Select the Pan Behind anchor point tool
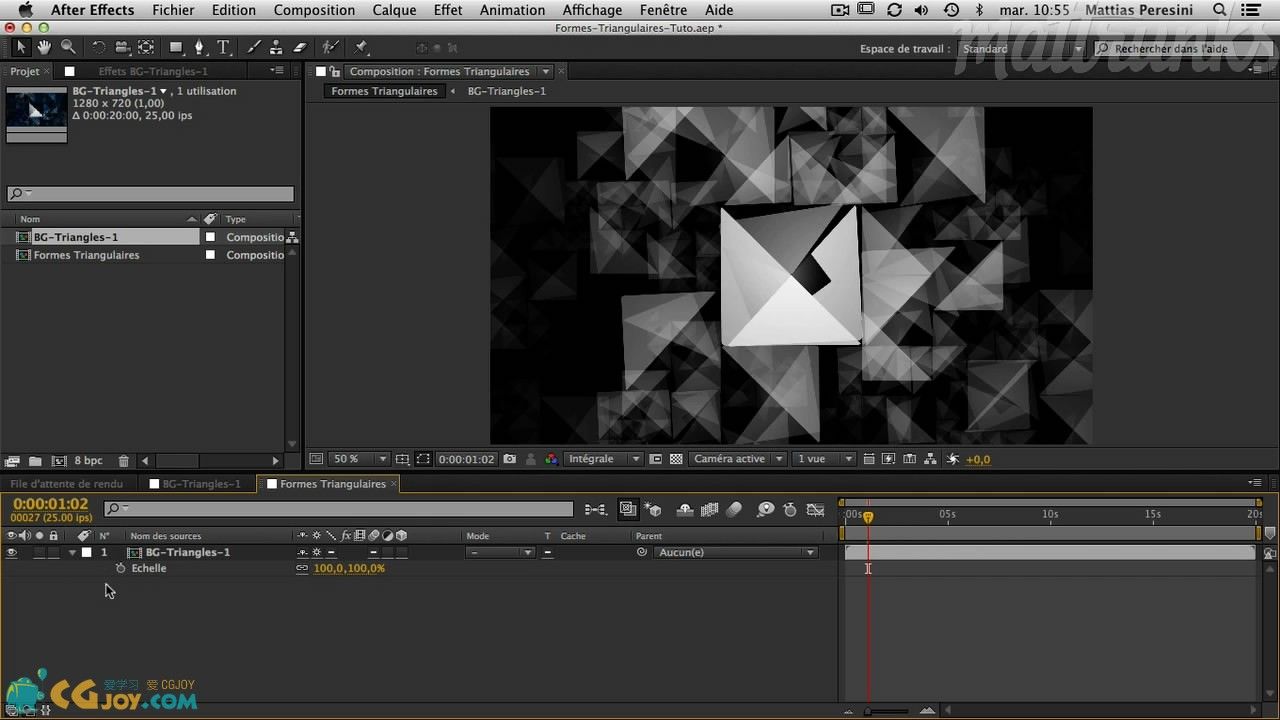The width and height of the screenshot is (1280, 720). (x=146, y=48)
